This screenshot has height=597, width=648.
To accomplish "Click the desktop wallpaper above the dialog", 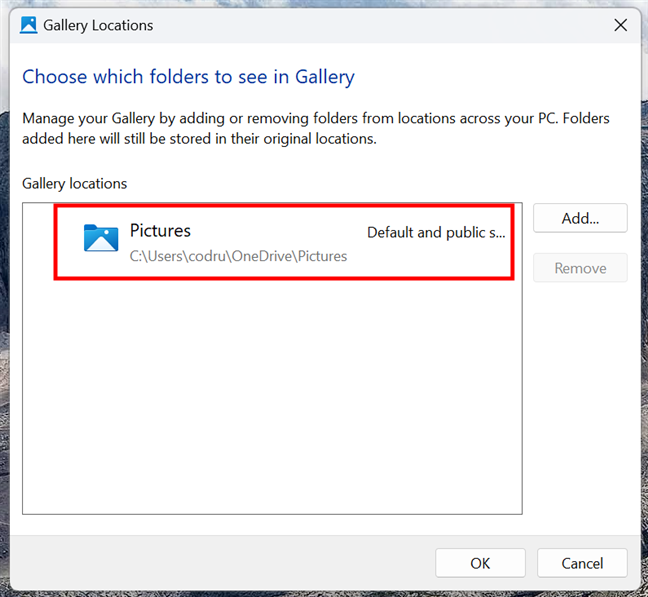I will (x=324, y=4).
